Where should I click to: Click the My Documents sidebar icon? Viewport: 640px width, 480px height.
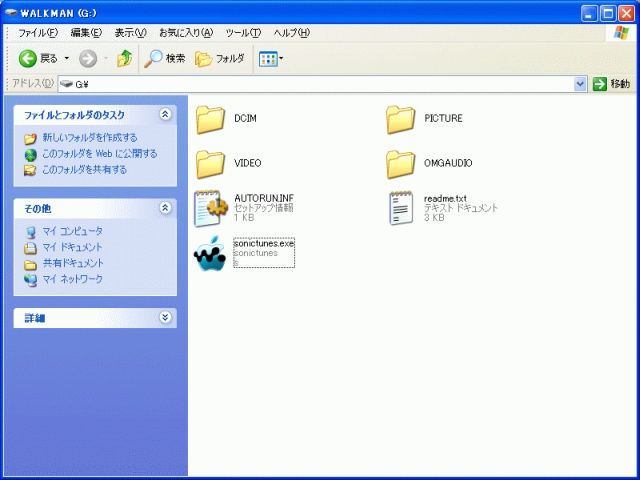coord(31,248)
